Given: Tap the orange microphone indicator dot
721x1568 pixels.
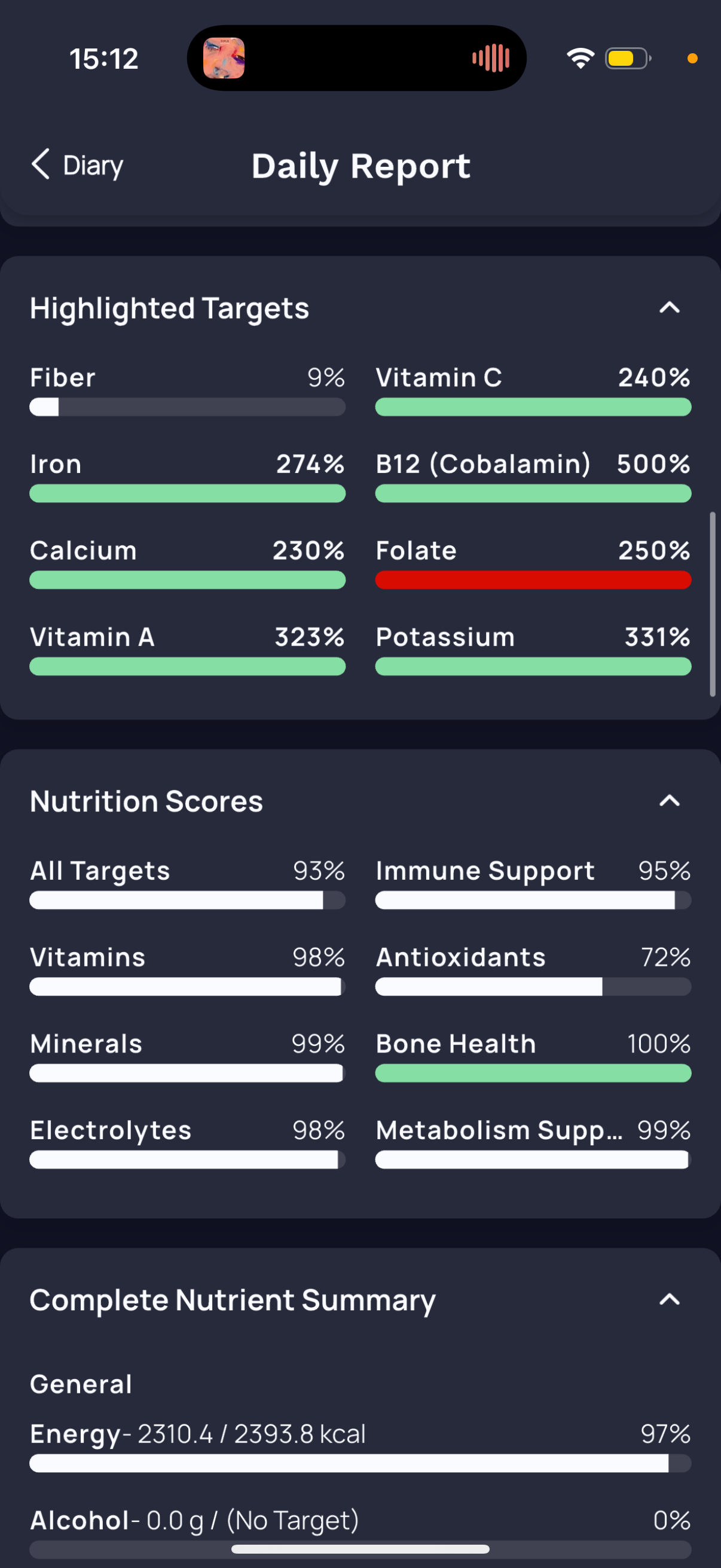Looking at the screenshot, I should 692,59.
